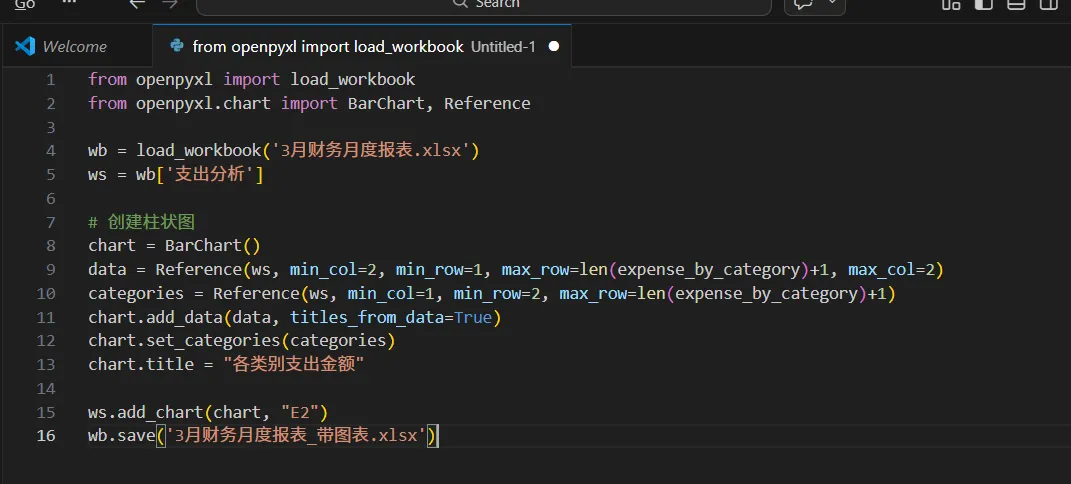Click 'load_workbook' in the line 1 import

[x=352, y=80]
